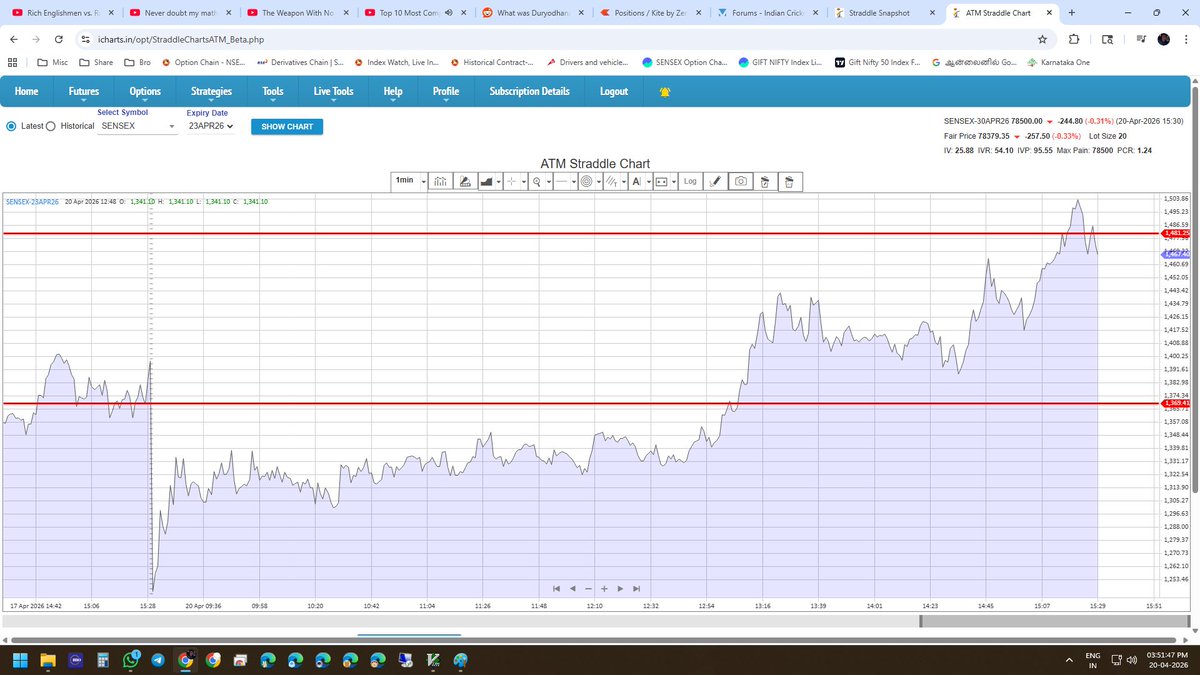Expand the crosshair options dropdown arrow
Screen dimensions: 1200x675
pyautogui.click(x=524, y=181)
